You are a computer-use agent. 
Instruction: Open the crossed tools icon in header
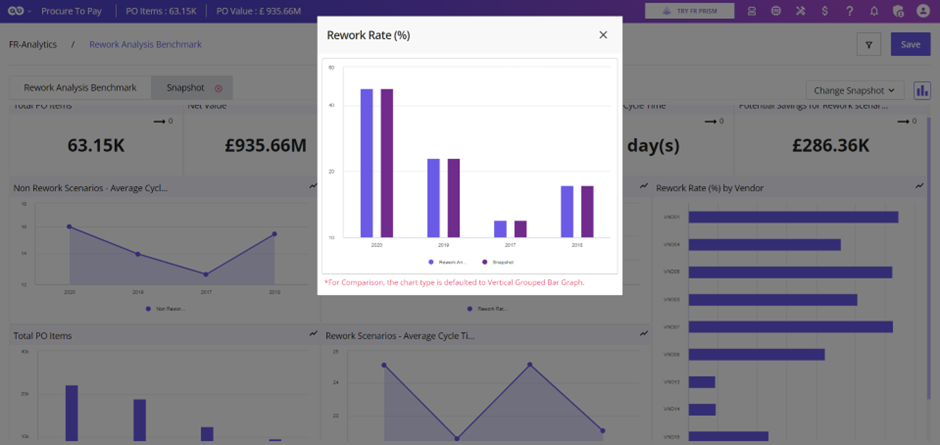tap(800, 11)
